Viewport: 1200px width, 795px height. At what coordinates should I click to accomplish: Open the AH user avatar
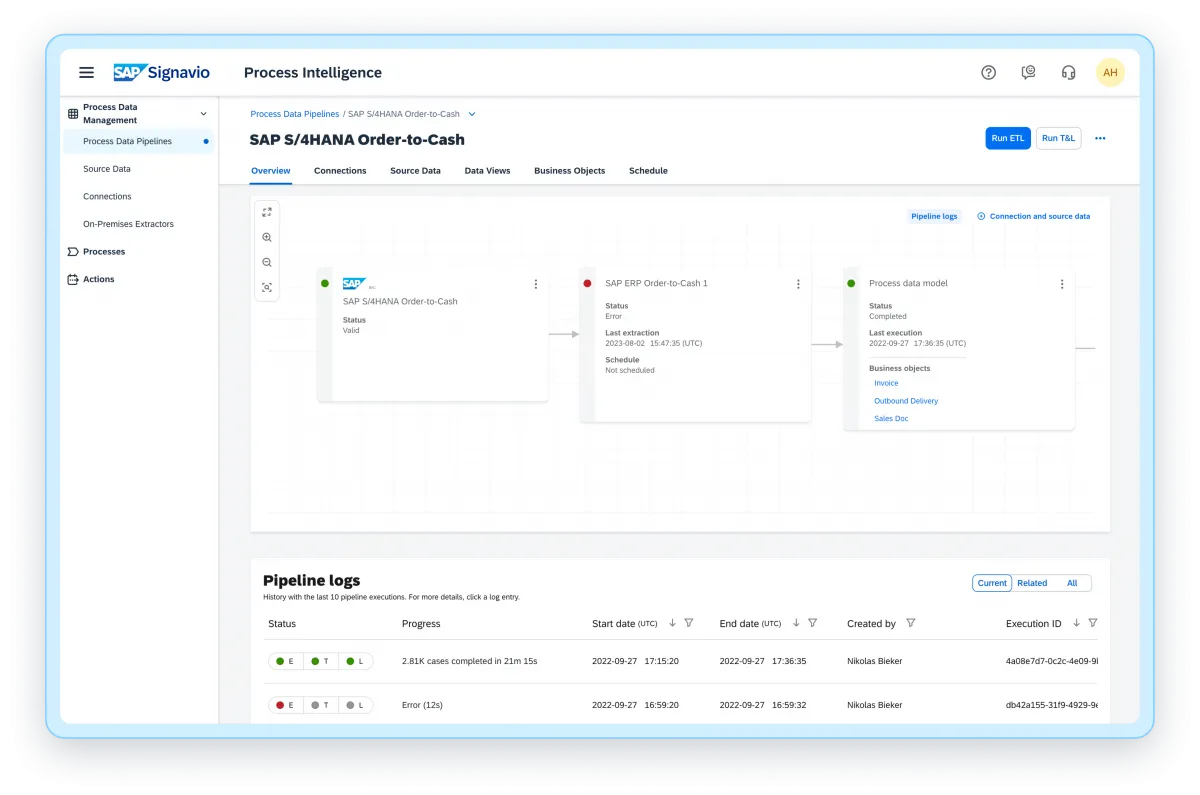(1110, 72)
